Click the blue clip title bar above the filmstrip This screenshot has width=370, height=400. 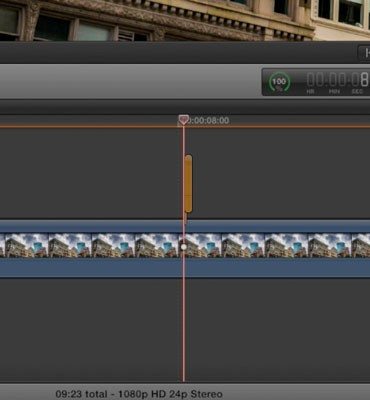[185, 226]
